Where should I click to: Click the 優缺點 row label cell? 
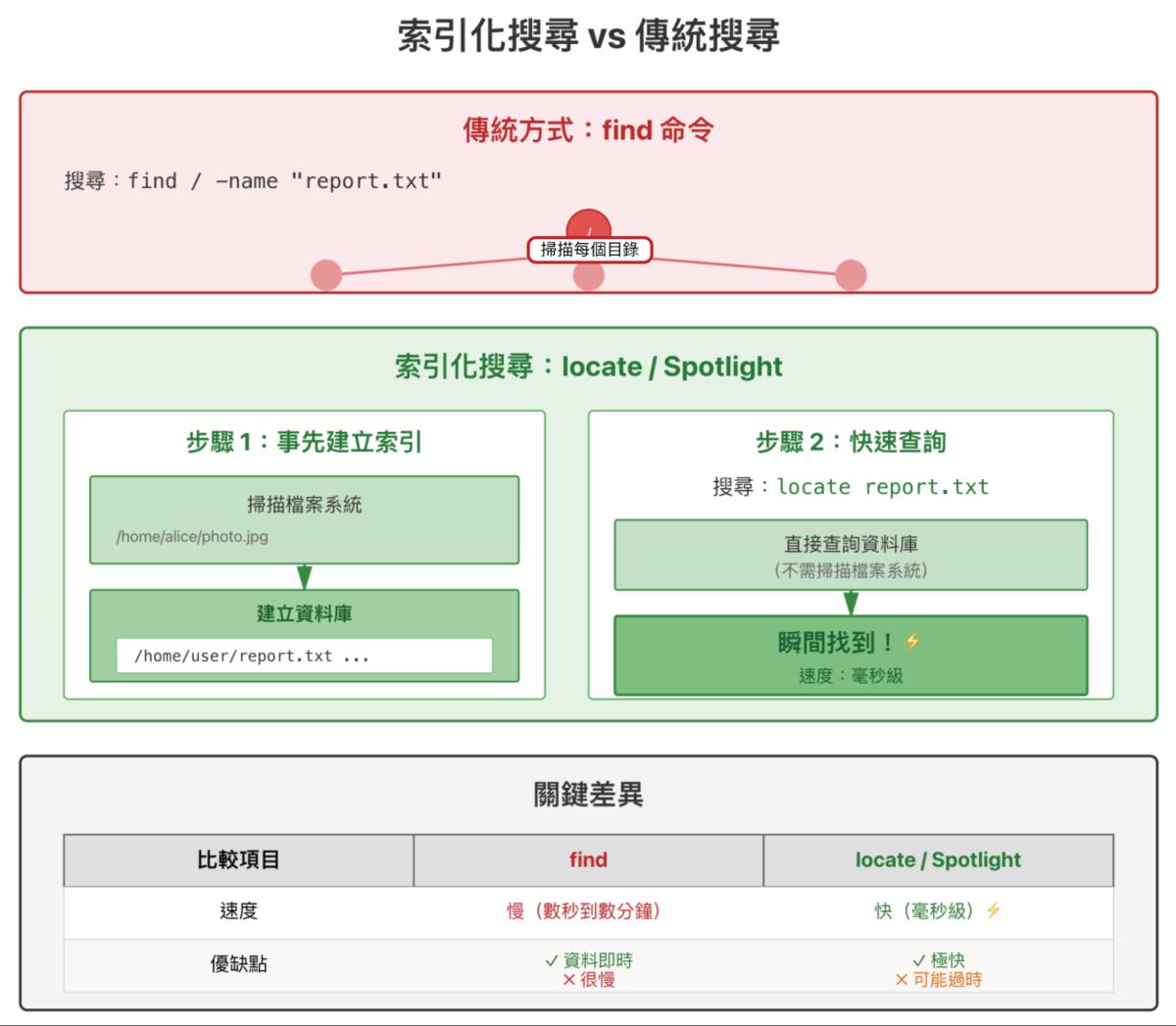pos(238,964)
